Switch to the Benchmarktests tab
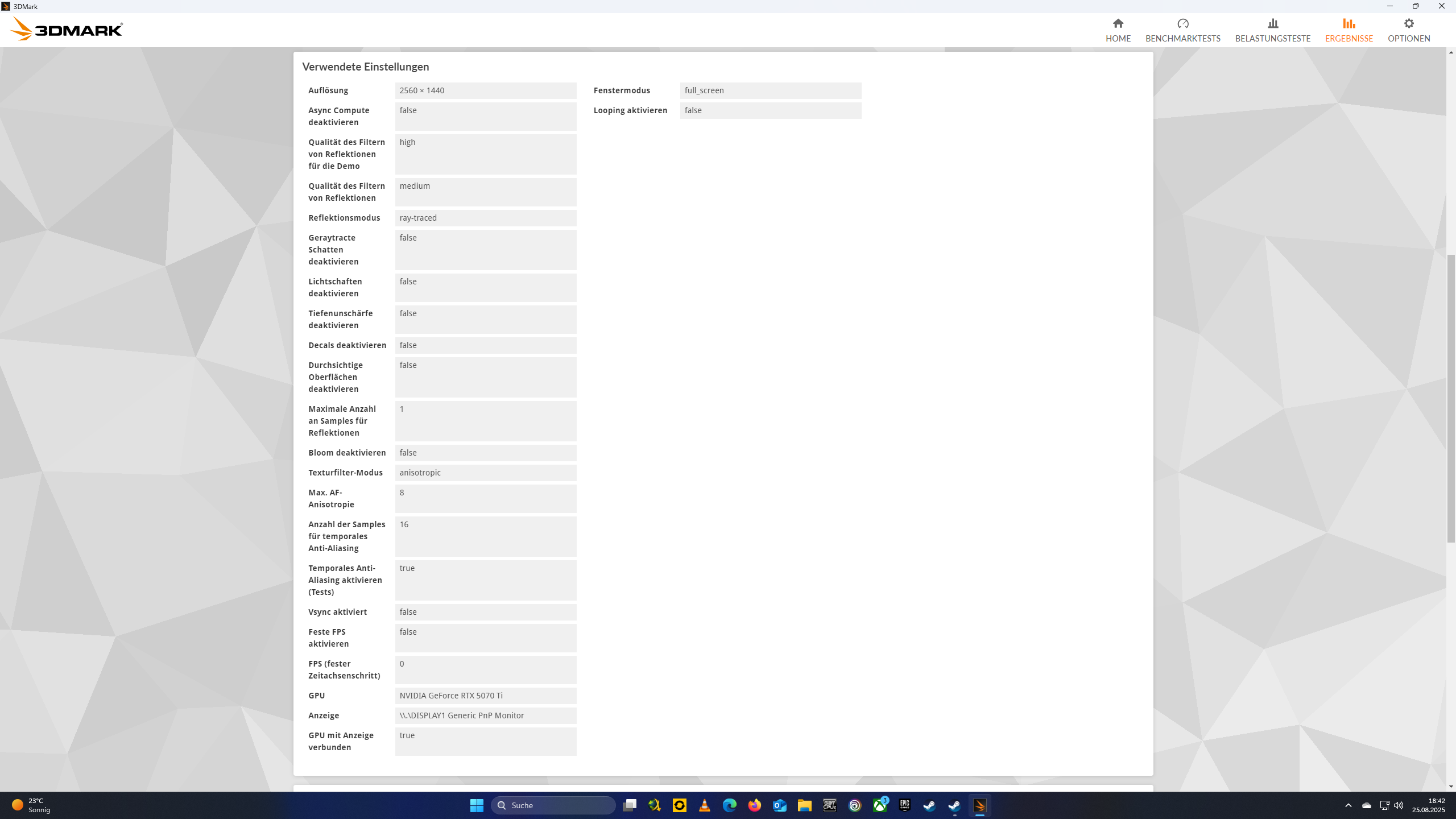 [x=1182, y=30]
